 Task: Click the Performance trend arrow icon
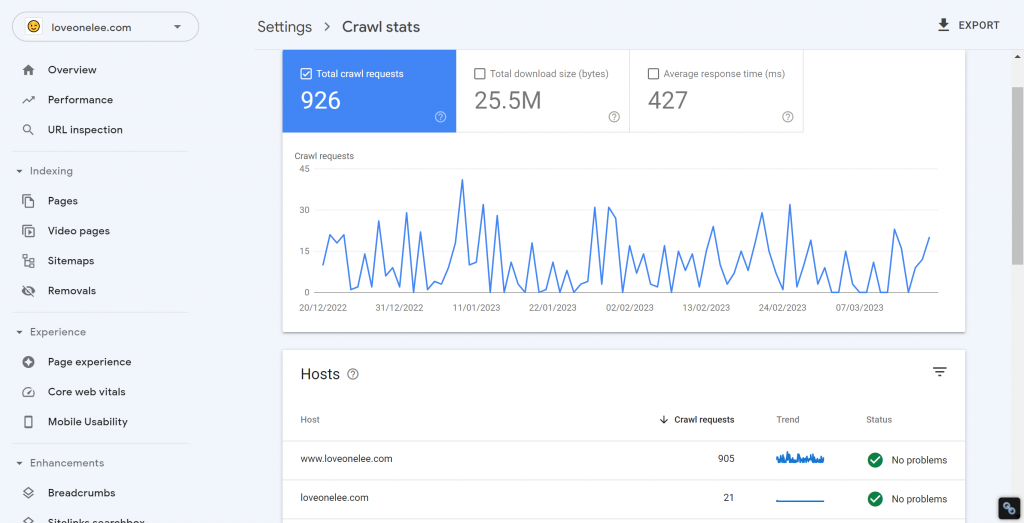(28, 100)
